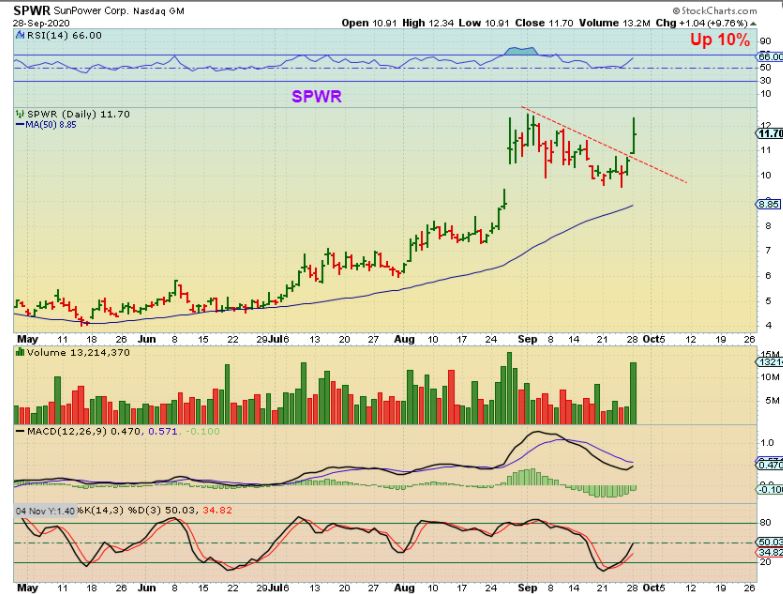This screenshot has width=783, height=594.
Task: Click the High 12.34 value
Action: pos(428,23)
